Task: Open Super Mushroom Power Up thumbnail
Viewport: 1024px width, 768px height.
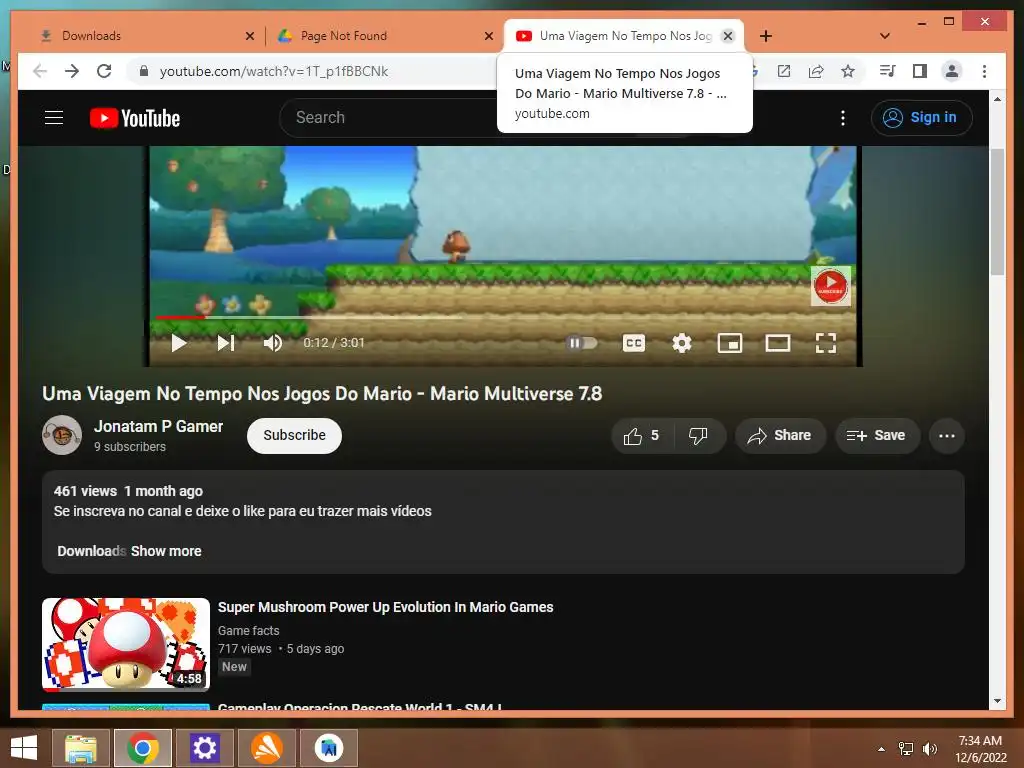Action: point(126,645)
